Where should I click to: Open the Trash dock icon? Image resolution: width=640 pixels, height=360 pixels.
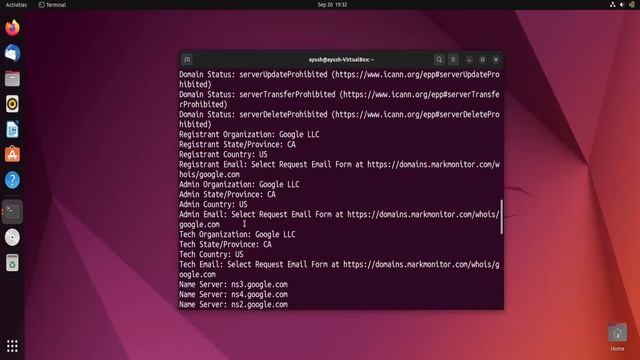point(12,263)
